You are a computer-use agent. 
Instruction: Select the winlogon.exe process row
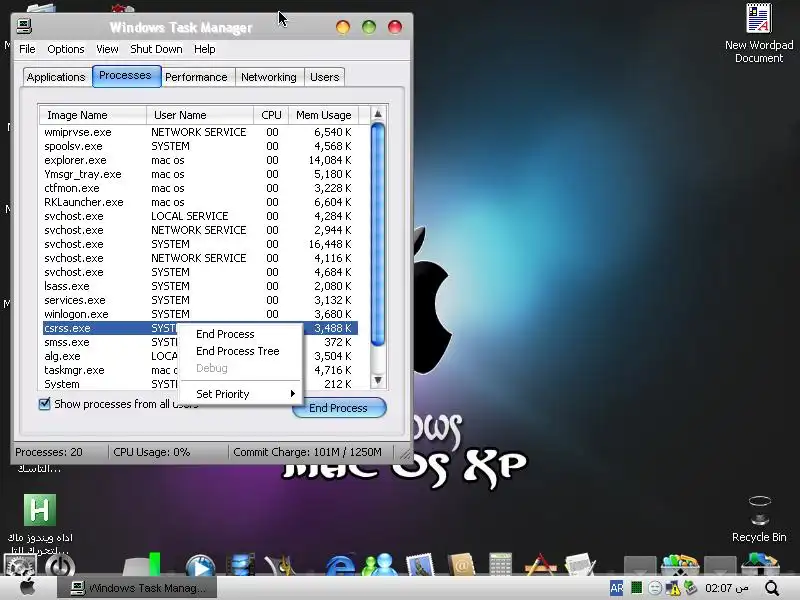tap(200, 314)
